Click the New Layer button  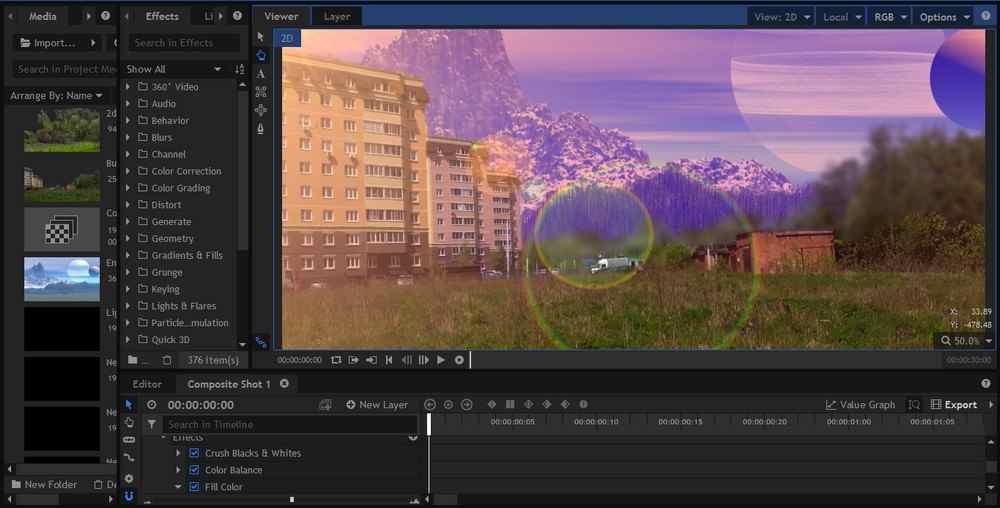[x=377, y=405]
